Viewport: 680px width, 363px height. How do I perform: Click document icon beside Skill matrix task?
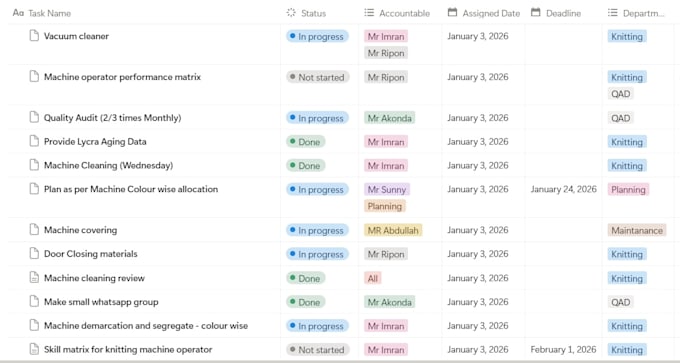[x=34, y=349]
